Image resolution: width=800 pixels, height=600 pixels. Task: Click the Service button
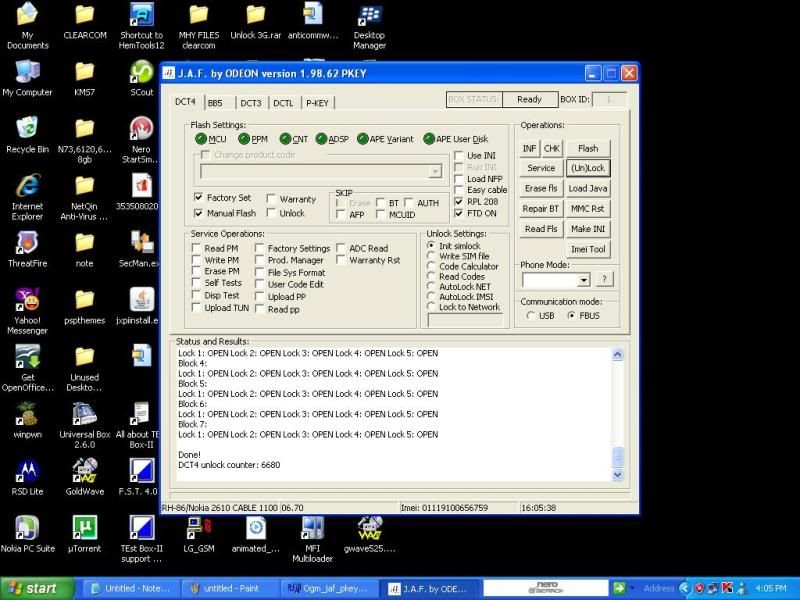click(x=541, y=168)
